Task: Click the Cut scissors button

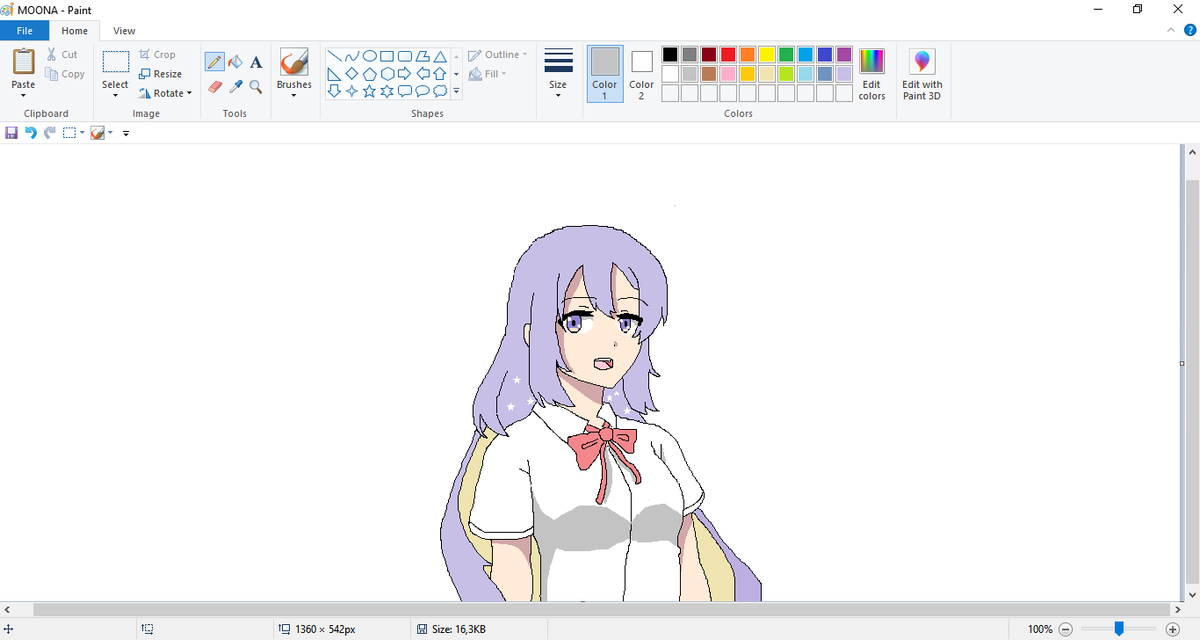Action: point(62,55)
